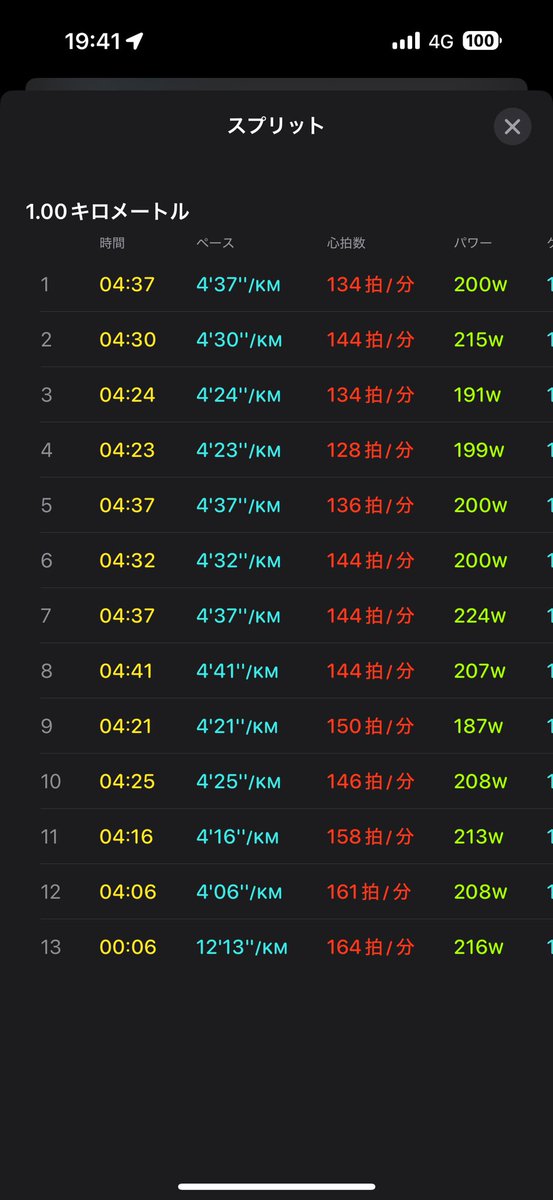The height and width of the screenshot is (1200, 553).
Task: Tap pace 4'24''/км in split 3
Action: click(239, 395)
